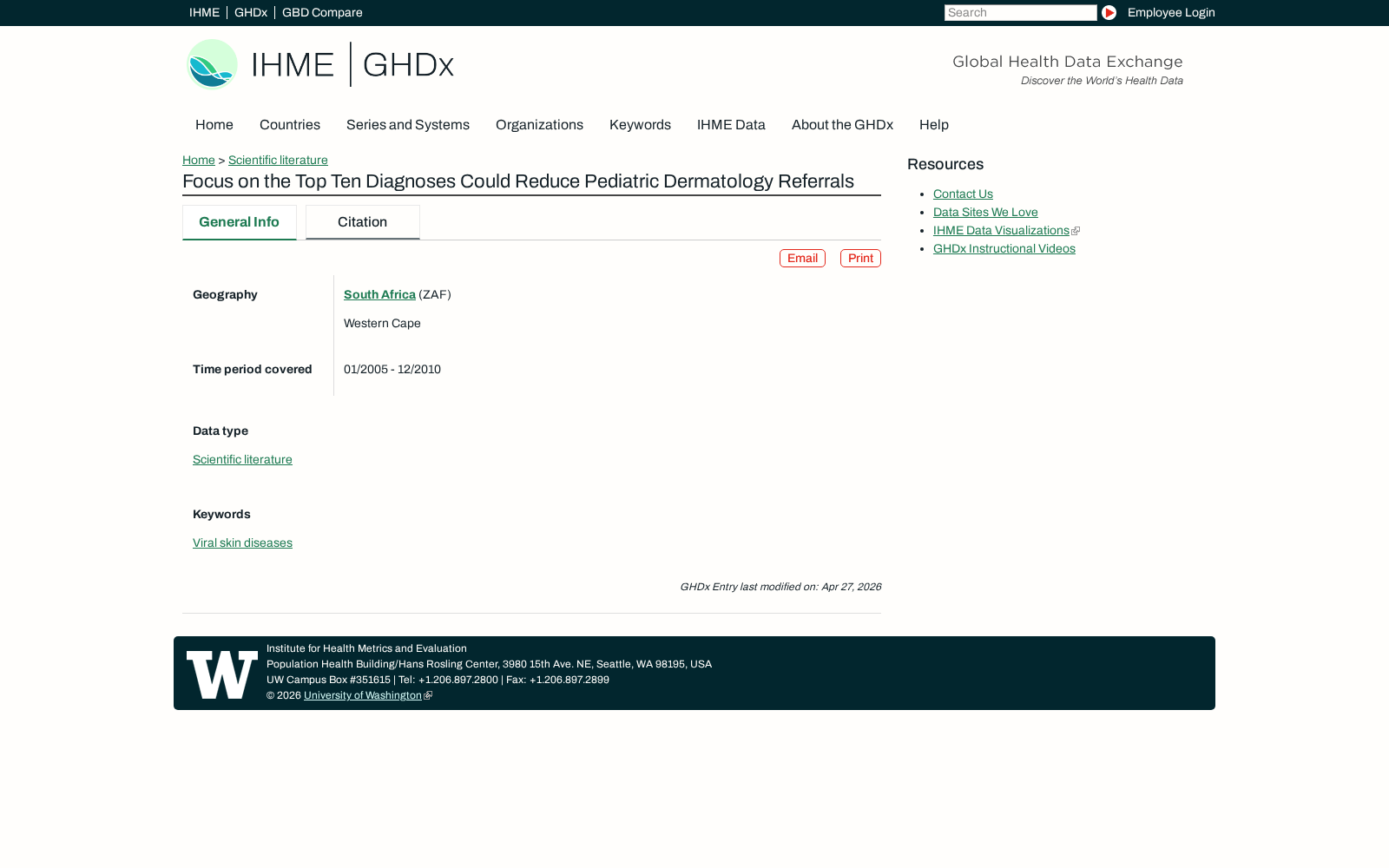Click the Email button

[x=802, y=259]
